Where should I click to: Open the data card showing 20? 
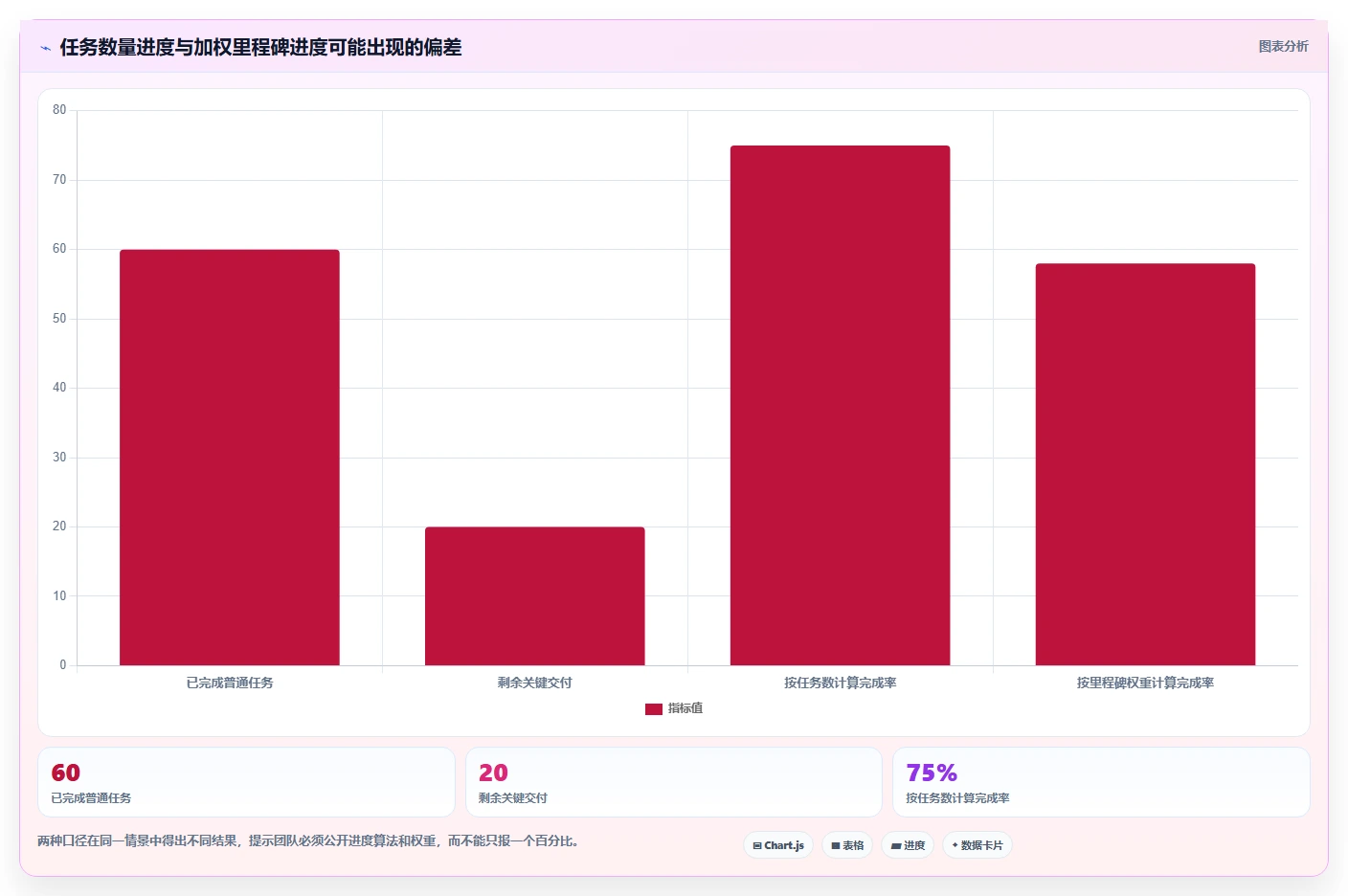(674, 782)
